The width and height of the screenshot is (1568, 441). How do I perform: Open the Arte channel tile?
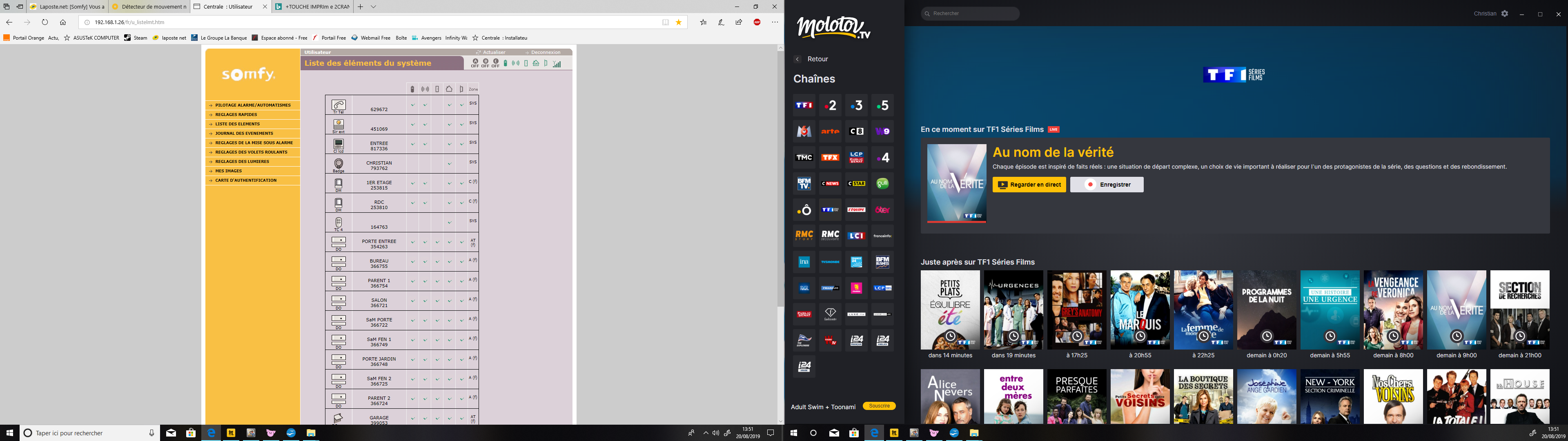click(830, 131)
